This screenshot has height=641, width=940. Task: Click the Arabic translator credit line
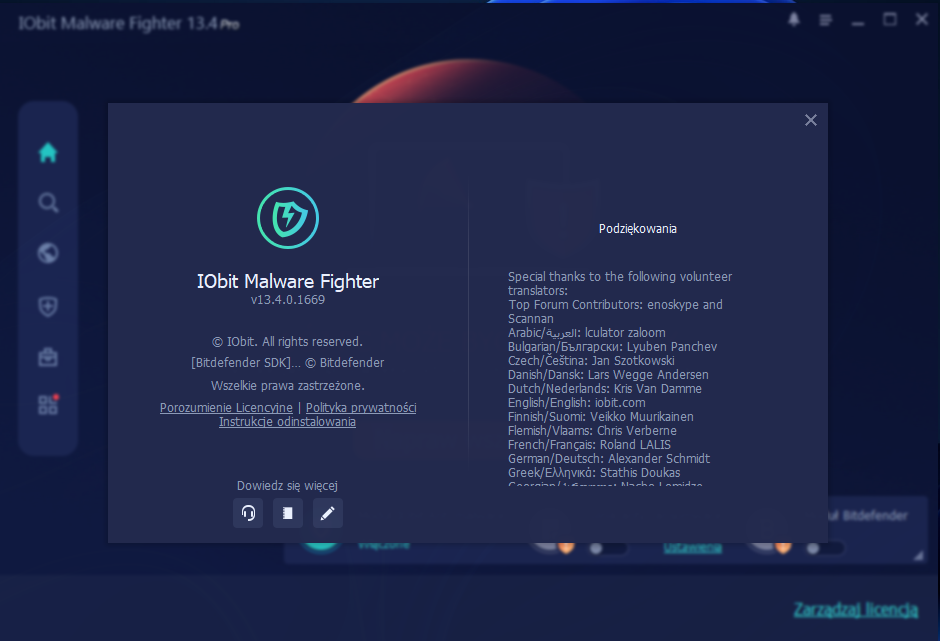586,333
